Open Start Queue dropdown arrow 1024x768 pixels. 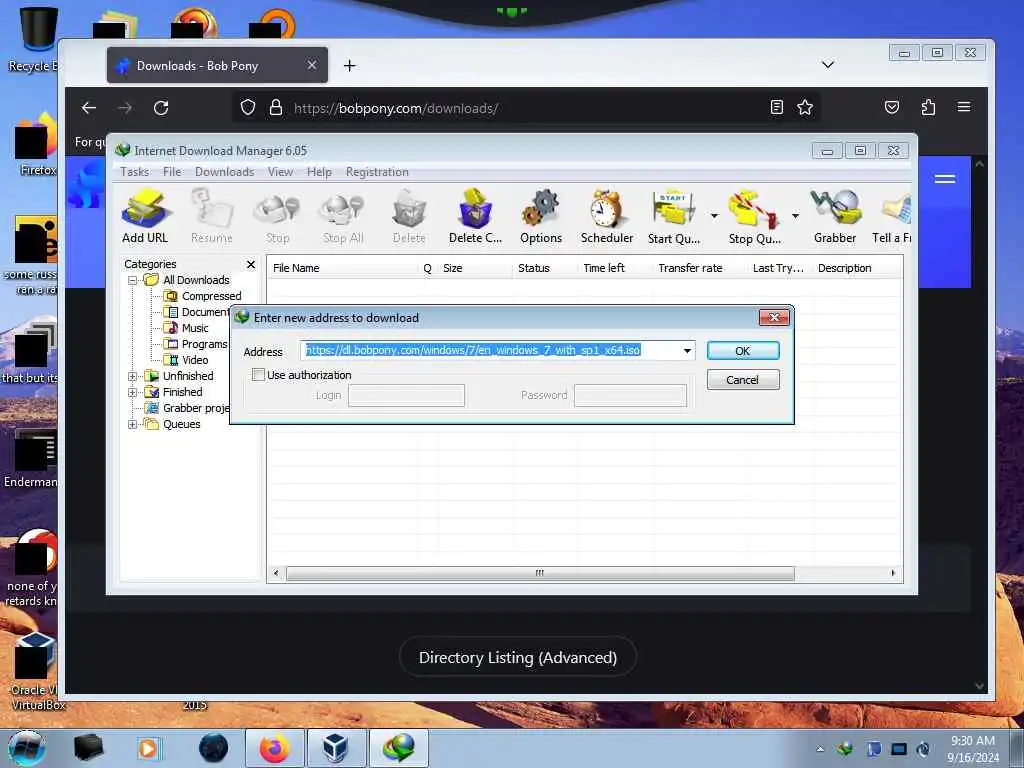click(x=714, y=216)
